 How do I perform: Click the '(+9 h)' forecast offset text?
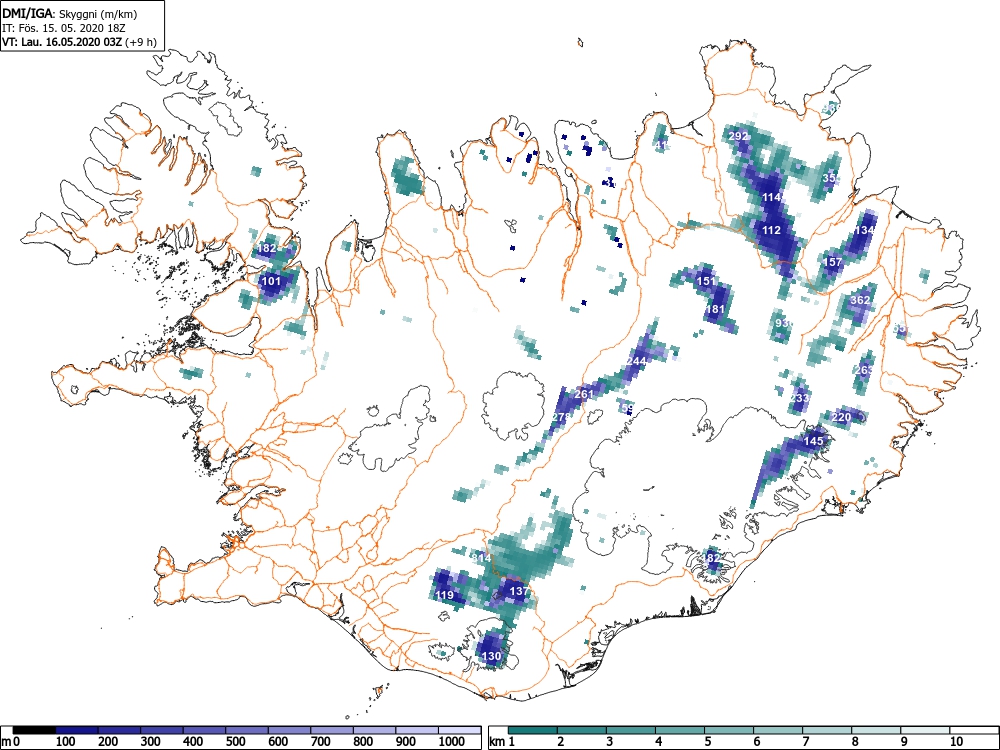142,42
